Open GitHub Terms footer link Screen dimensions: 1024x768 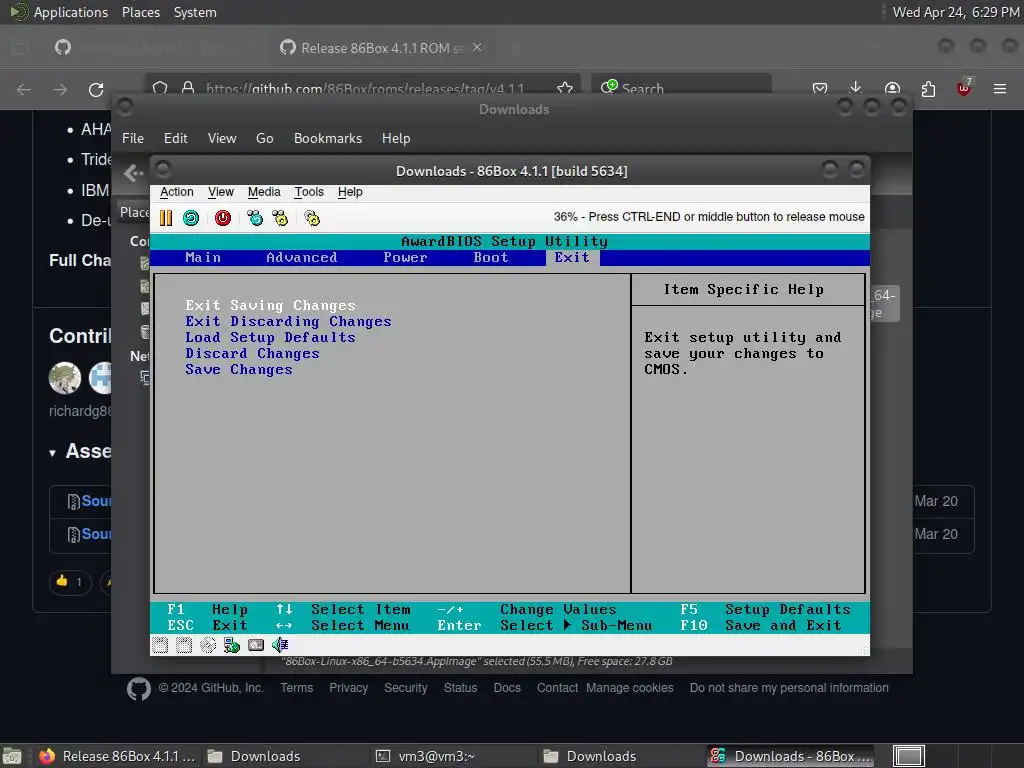click(x=296, y=688)
